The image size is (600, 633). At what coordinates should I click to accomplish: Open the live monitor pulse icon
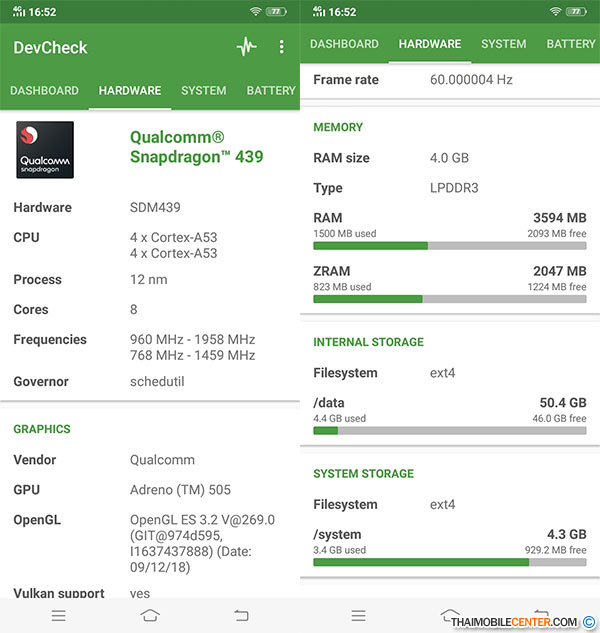(x=246, y=47)
